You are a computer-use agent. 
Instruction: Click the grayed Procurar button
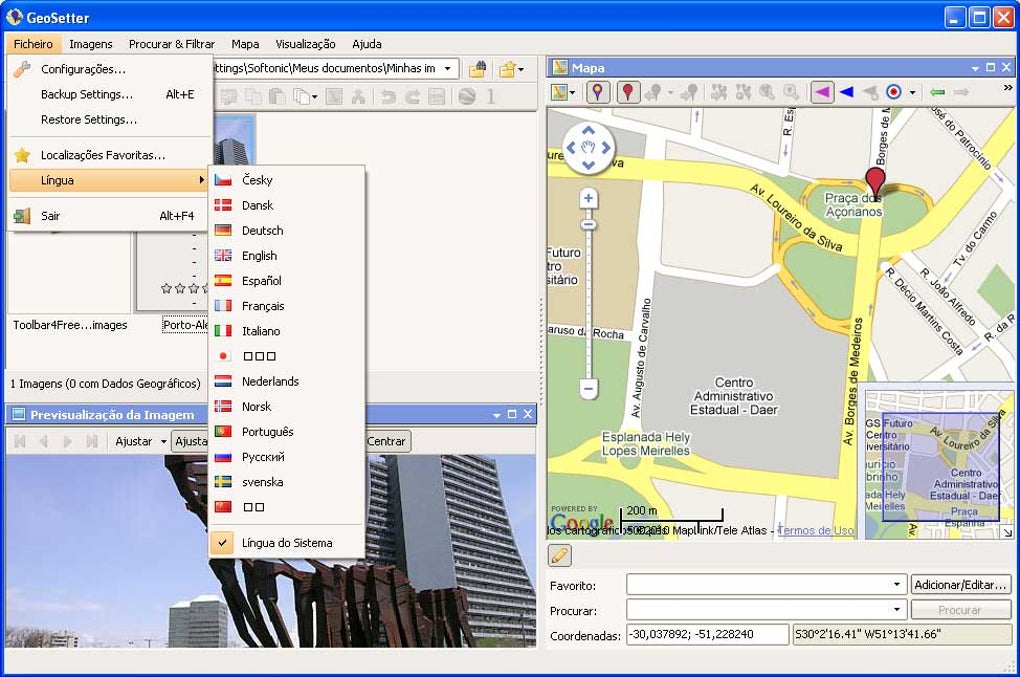pyautogui.click(x=961, y=609)
